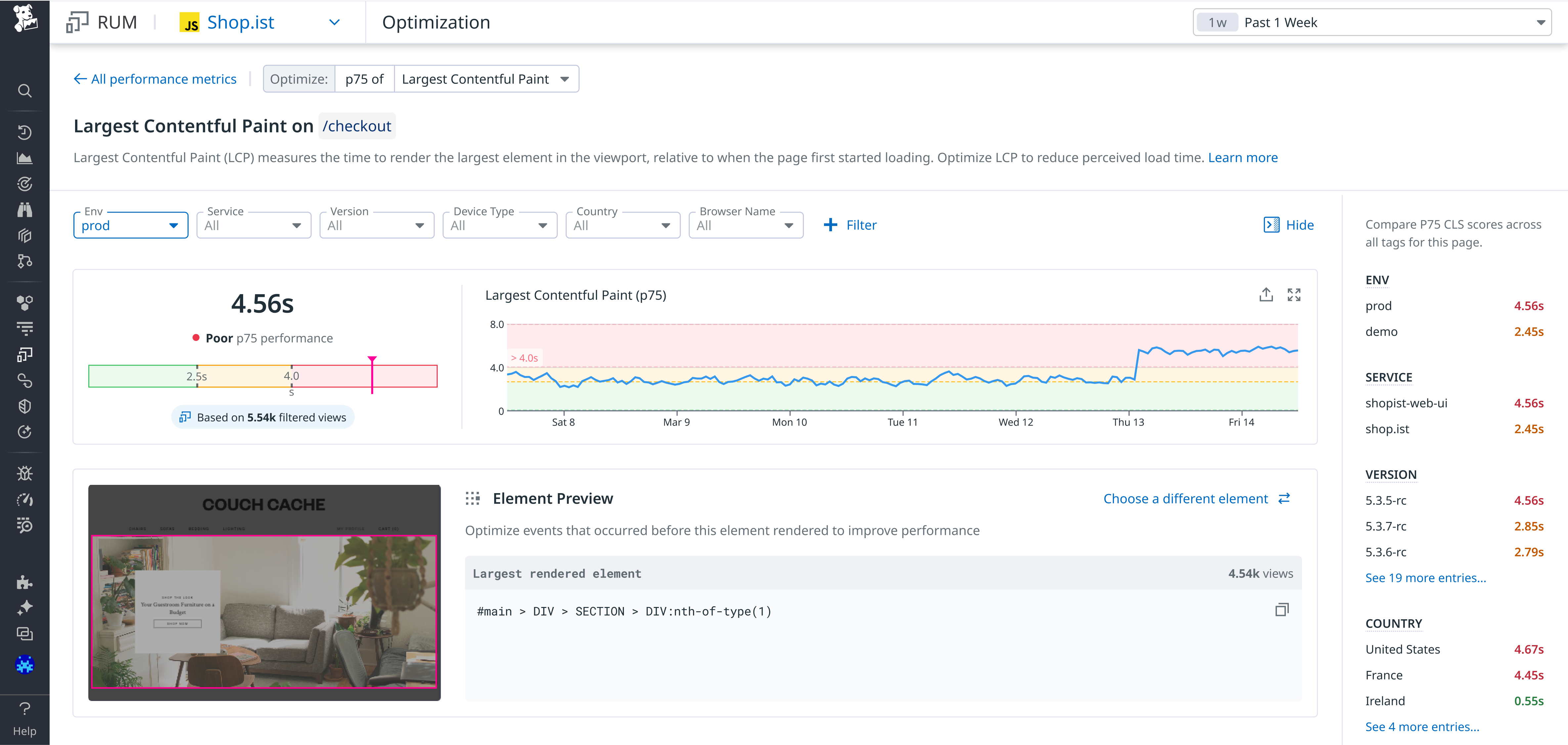The height and width of the screenshot is (745, 1568).
Task: Open the search icon in the left sidebar
Action: pos(25,90)
